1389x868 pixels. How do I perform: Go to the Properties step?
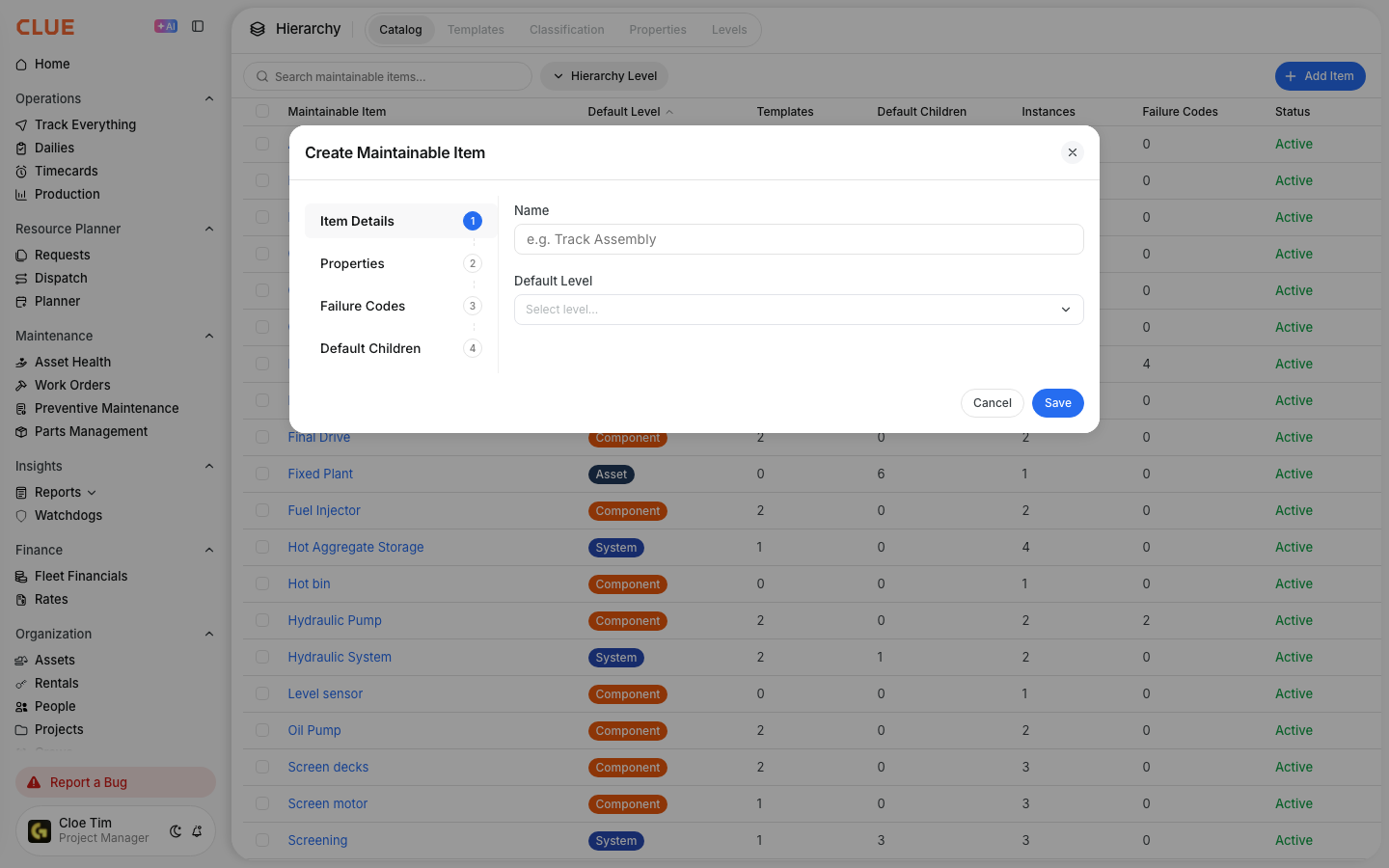click(400, 263)
